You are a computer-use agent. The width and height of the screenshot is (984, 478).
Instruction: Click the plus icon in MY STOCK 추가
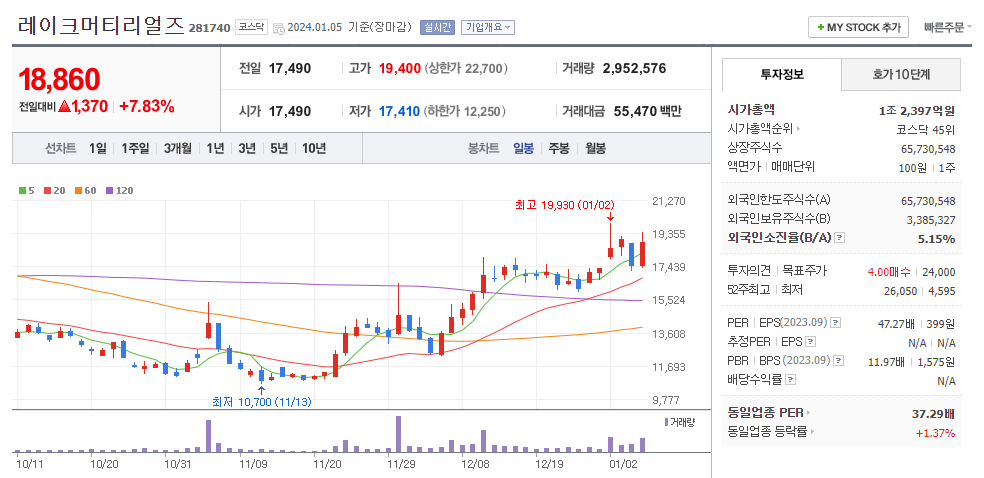click(x=820, y=28)
